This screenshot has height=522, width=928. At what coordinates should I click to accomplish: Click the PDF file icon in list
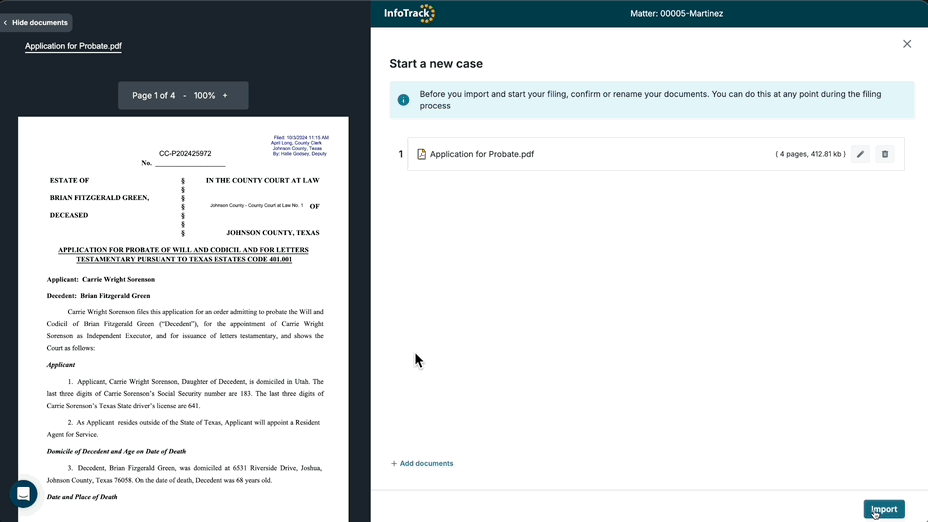pos(421,154)
